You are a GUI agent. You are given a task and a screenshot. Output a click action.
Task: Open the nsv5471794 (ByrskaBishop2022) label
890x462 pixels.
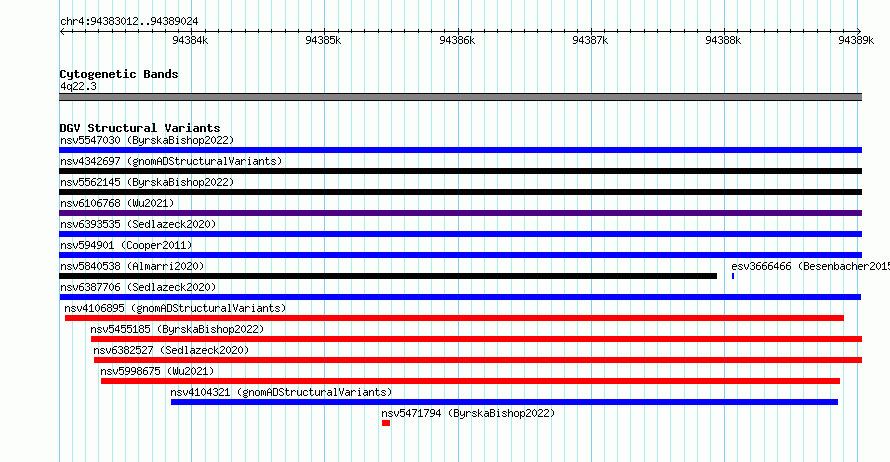(x=468, y=413)
